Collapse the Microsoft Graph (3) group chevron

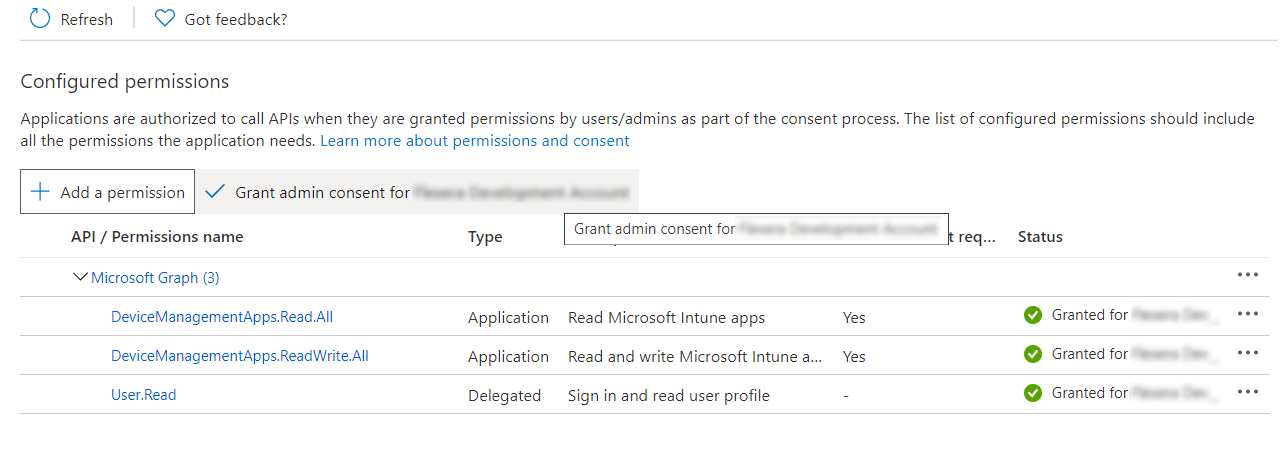(81, 277)
